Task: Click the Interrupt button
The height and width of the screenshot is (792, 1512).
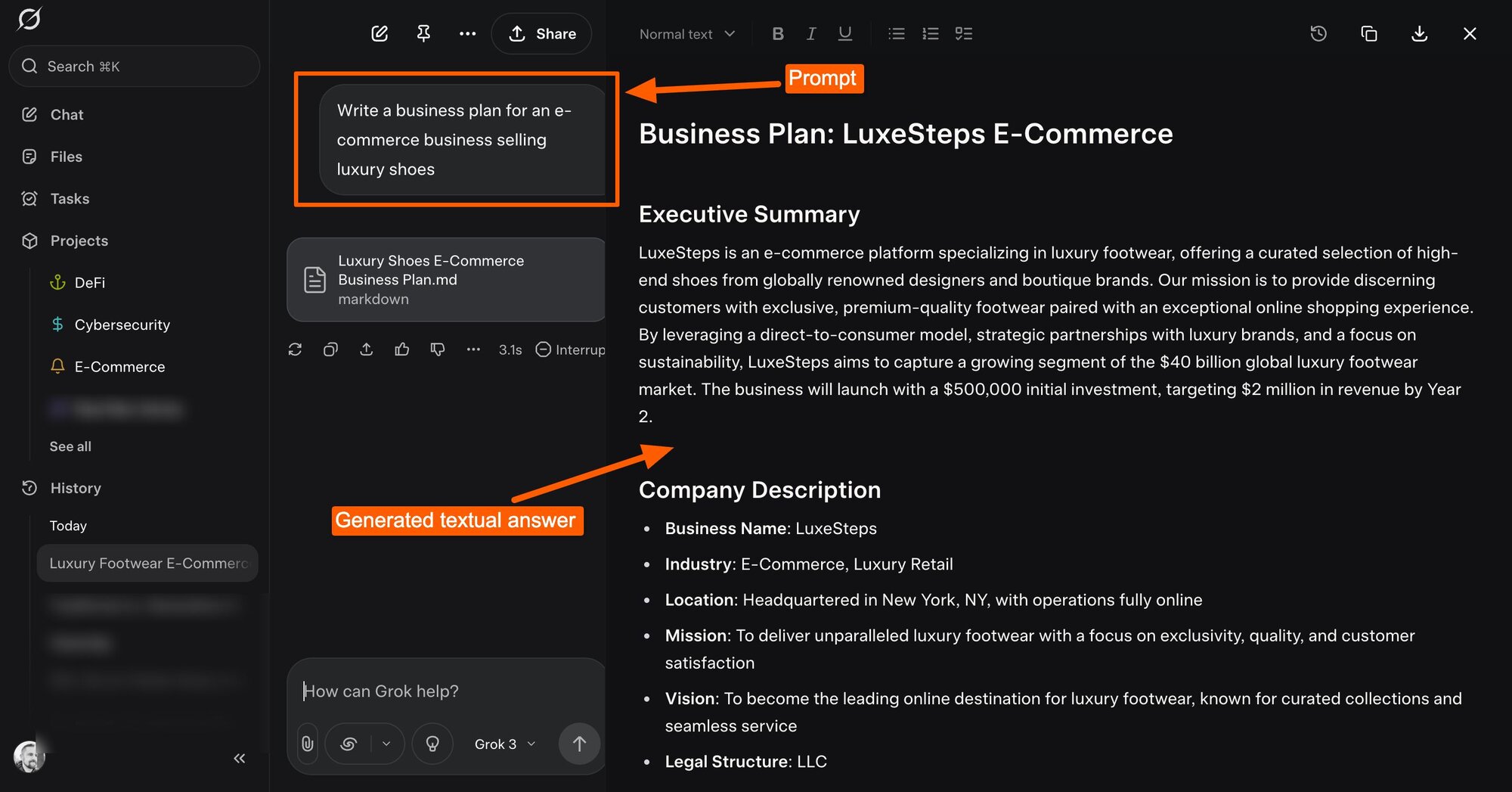Action: pyautogui.click(x=571, y=349)
